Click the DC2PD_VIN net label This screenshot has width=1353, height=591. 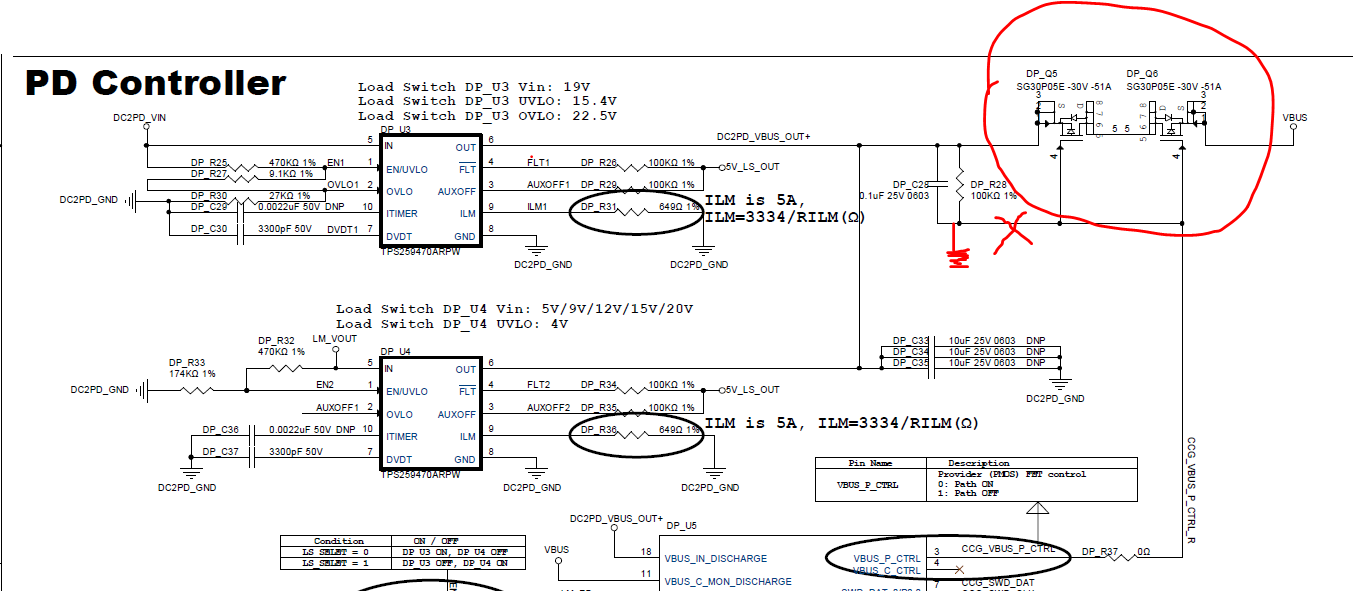tap(139, 118)
